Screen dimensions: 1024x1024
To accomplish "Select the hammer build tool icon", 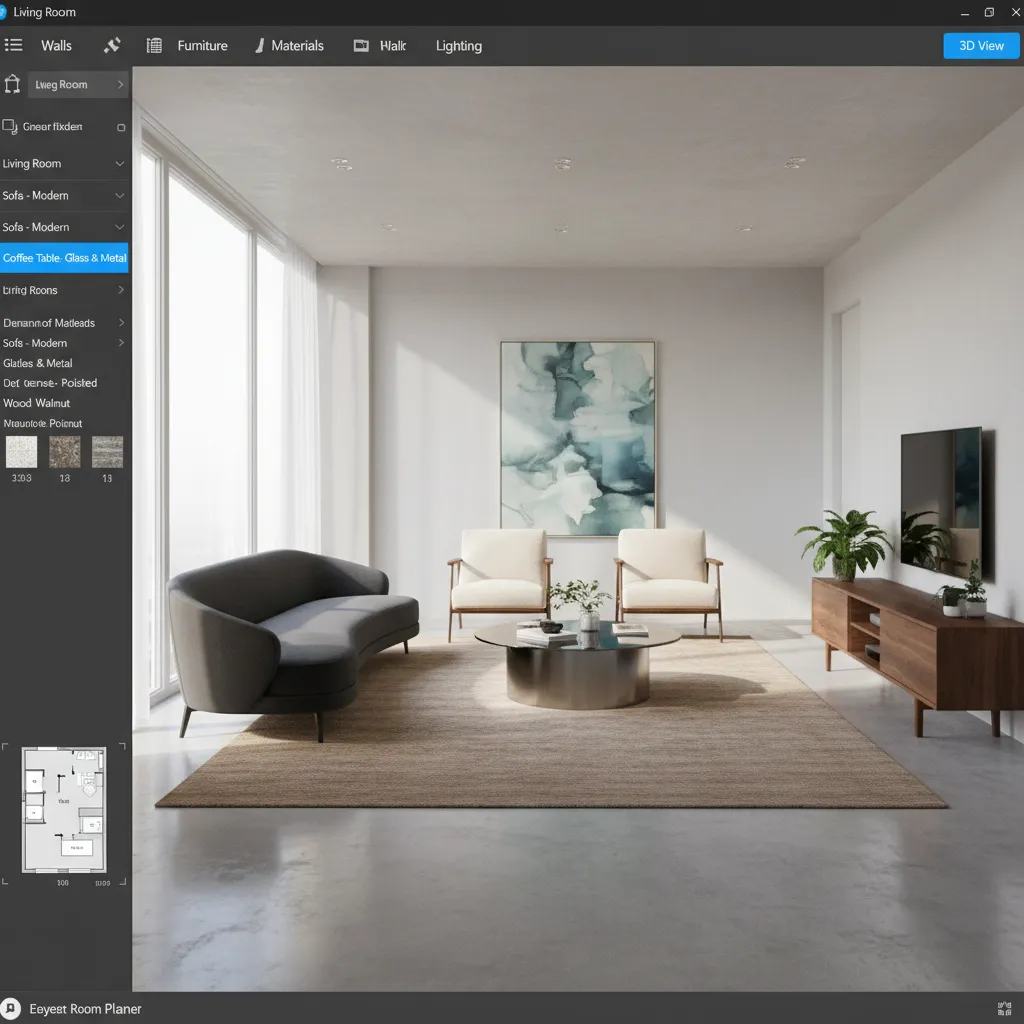I will pyautogui.click(x=112, y=45).
